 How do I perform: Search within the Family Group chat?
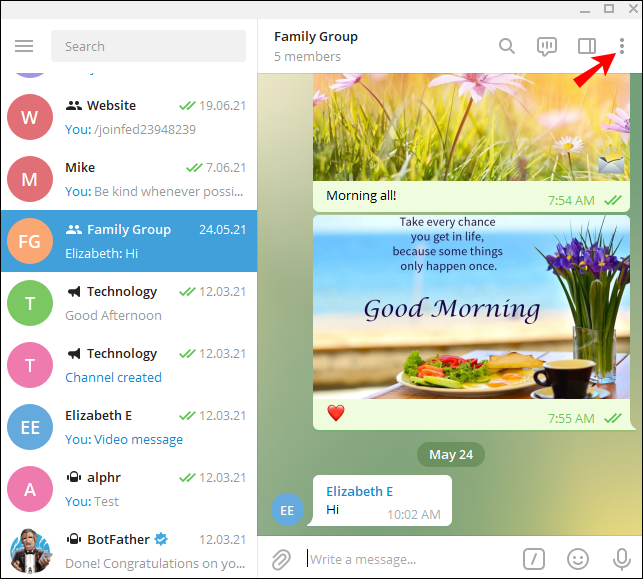(x=507, y=46)
